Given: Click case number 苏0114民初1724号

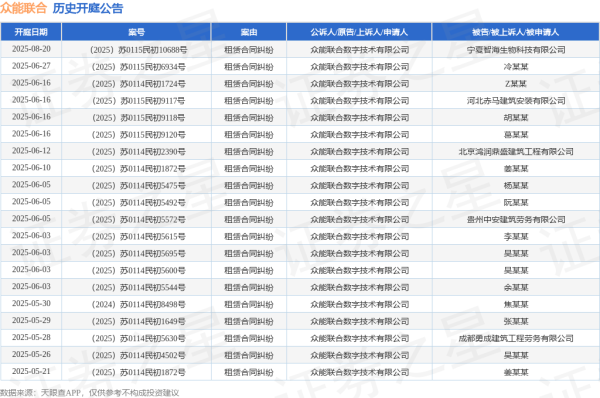Looking at the screenshot, I should coord(139,84).
